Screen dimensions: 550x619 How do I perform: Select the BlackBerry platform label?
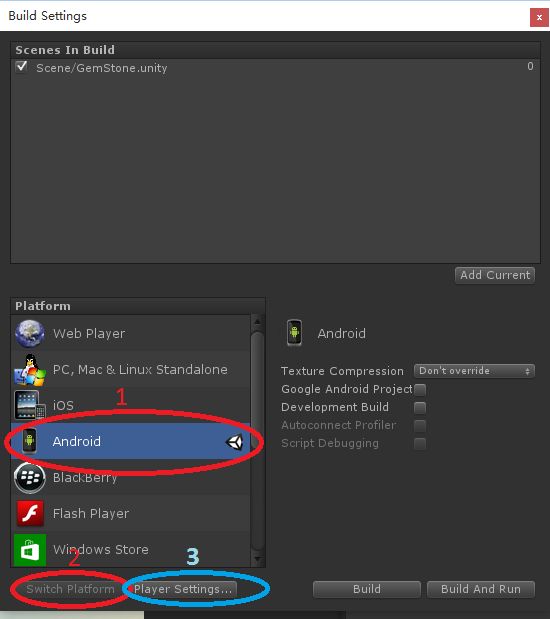click(x=85, y=478)
